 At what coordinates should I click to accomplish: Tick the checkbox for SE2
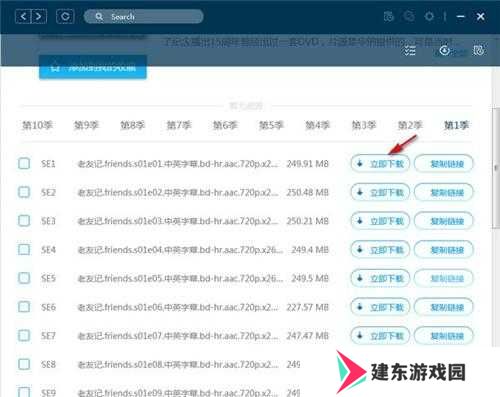pos(24,192)
